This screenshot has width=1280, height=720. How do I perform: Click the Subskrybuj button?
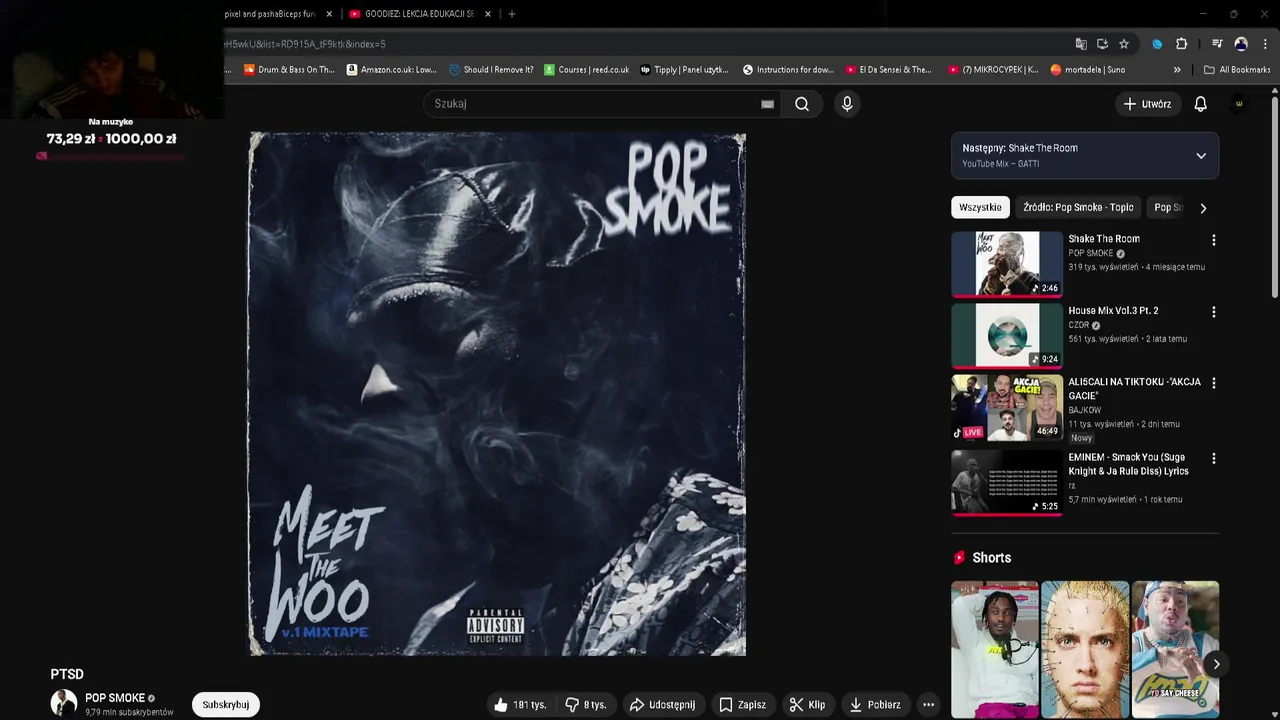[226, 705]
